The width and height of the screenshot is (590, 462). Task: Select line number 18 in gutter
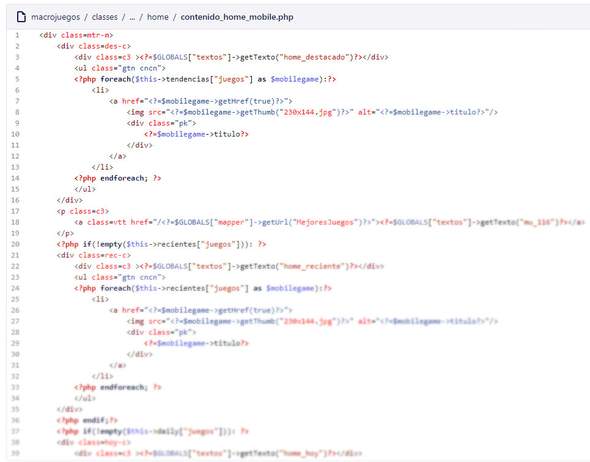[15, 222]
